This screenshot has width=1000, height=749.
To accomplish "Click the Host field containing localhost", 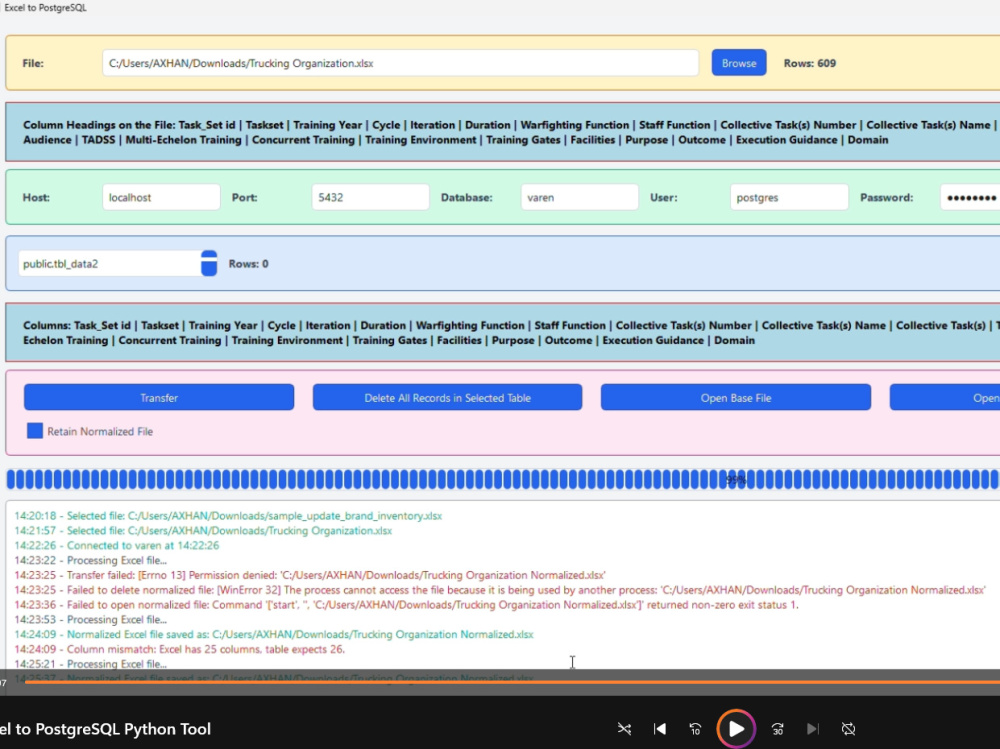I will (x=161, y=197).
